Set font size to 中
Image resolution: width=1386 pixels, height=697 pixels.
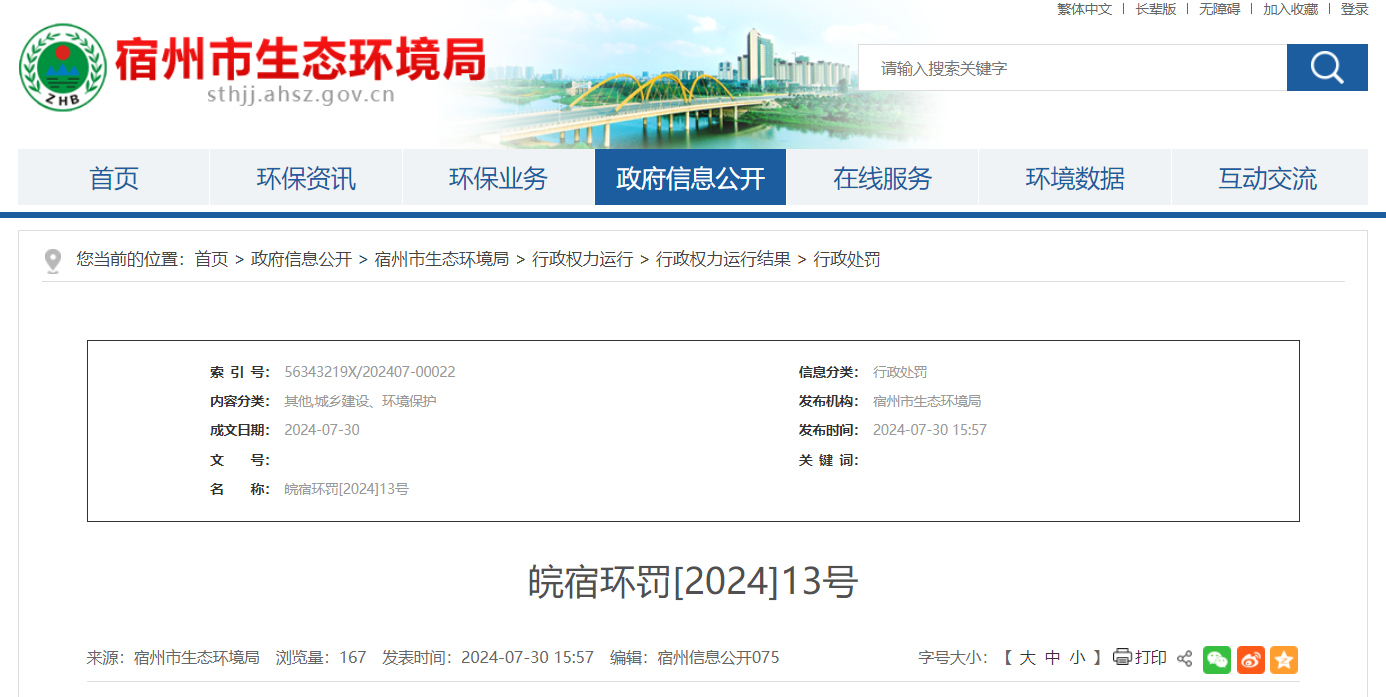1052,658
